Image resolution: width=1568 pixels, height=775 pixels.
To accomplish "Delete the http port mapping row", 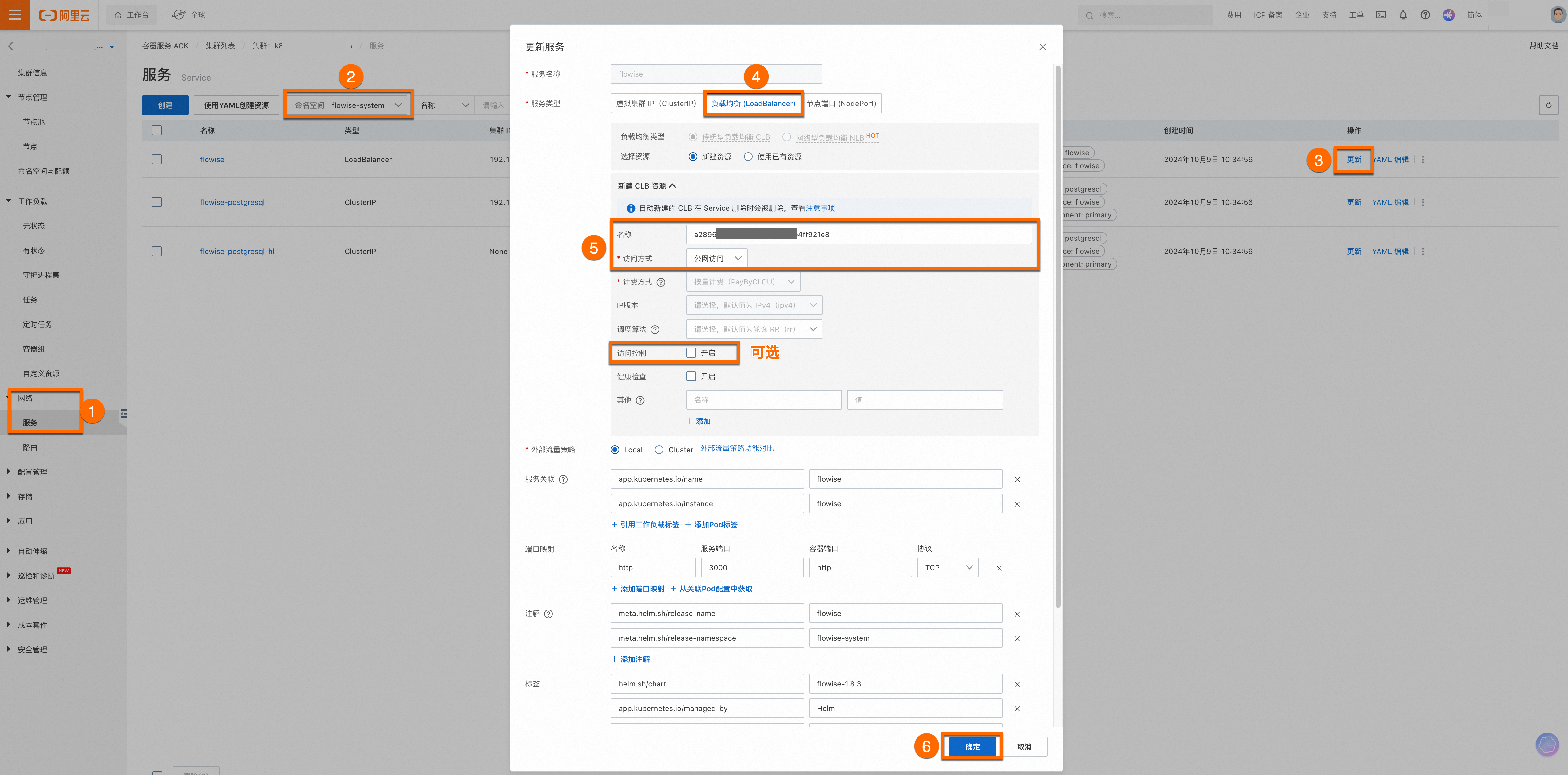I will tap(998, 568).
